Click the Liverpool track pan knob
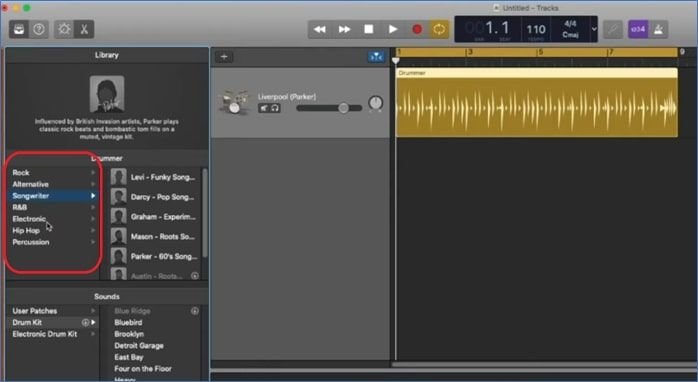This screenshot has width=698, height=382. coord(376,103)
